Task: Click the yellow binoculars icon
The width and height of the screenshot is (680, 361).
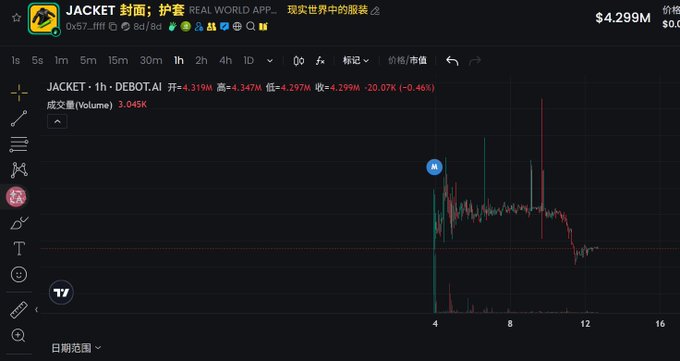Action: pos(211,26)
